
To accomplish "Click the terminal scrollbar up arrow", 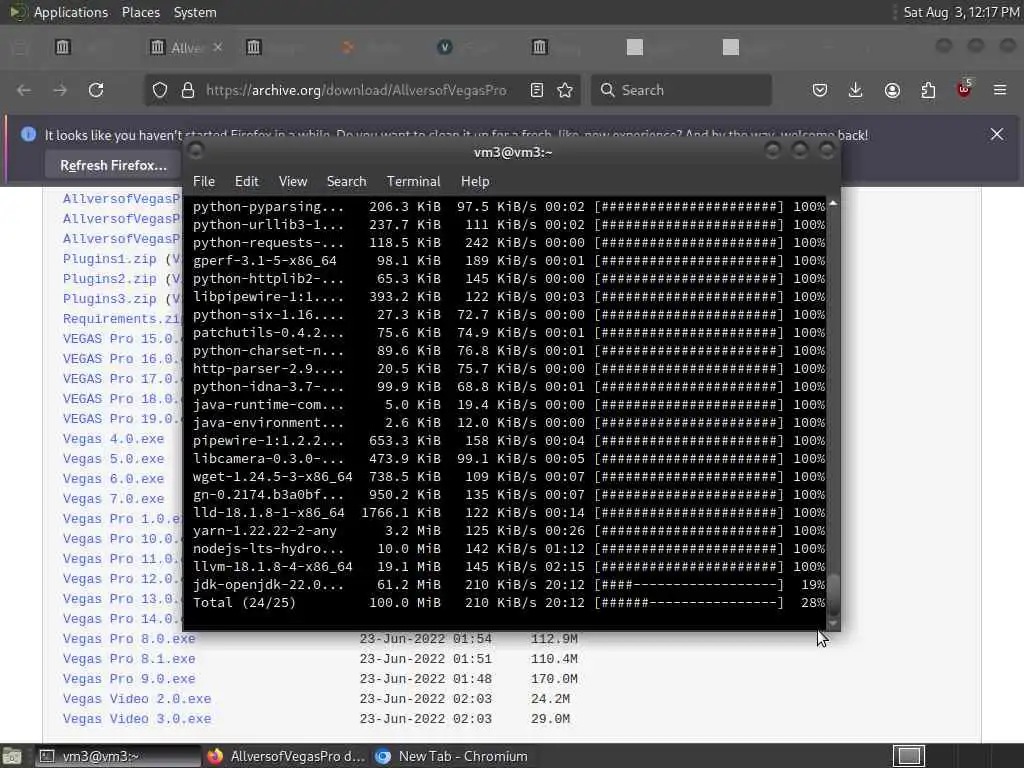I will (x=833, y=204).
